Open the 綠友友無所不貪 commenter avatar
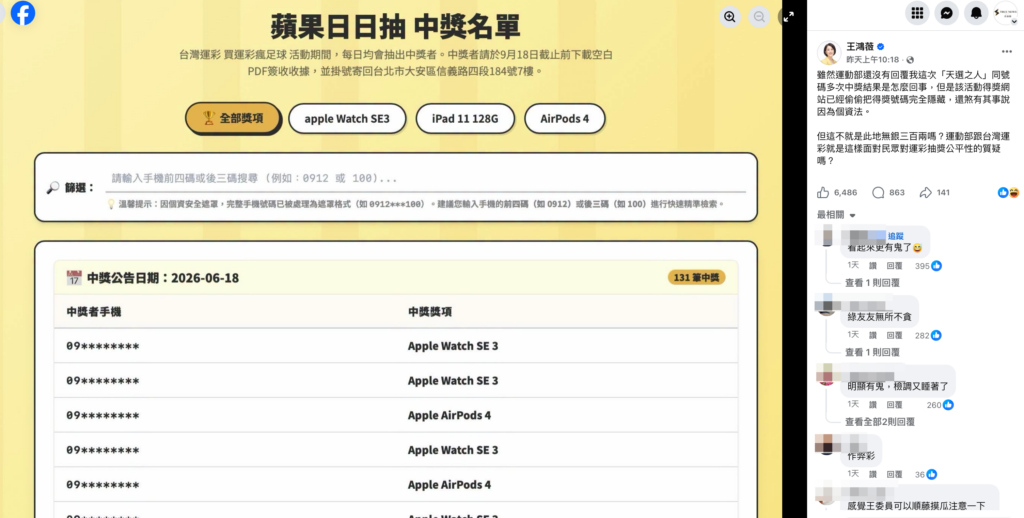The height and width of the screenshot is (518, 1024). point(827,305)
